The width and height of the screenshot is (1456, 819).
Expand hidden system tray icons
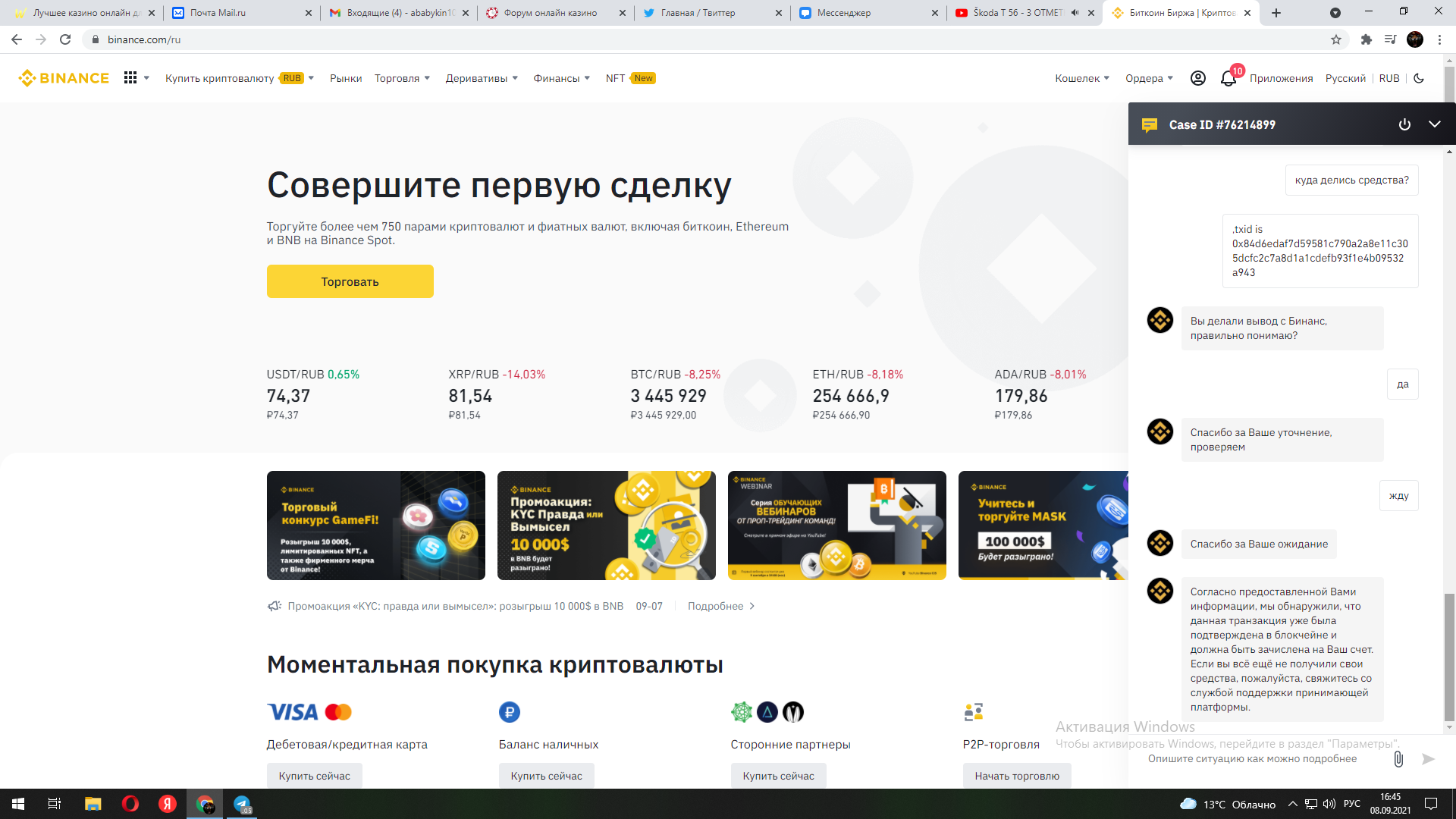pyautogui.click(x=1292, y=804)
